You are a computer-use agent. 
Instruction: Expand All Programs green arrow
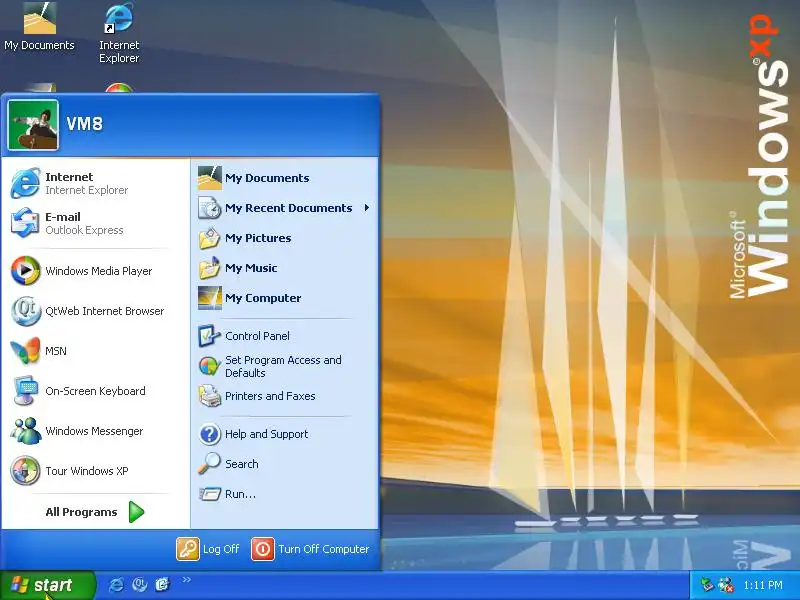[x=136, y=512]
